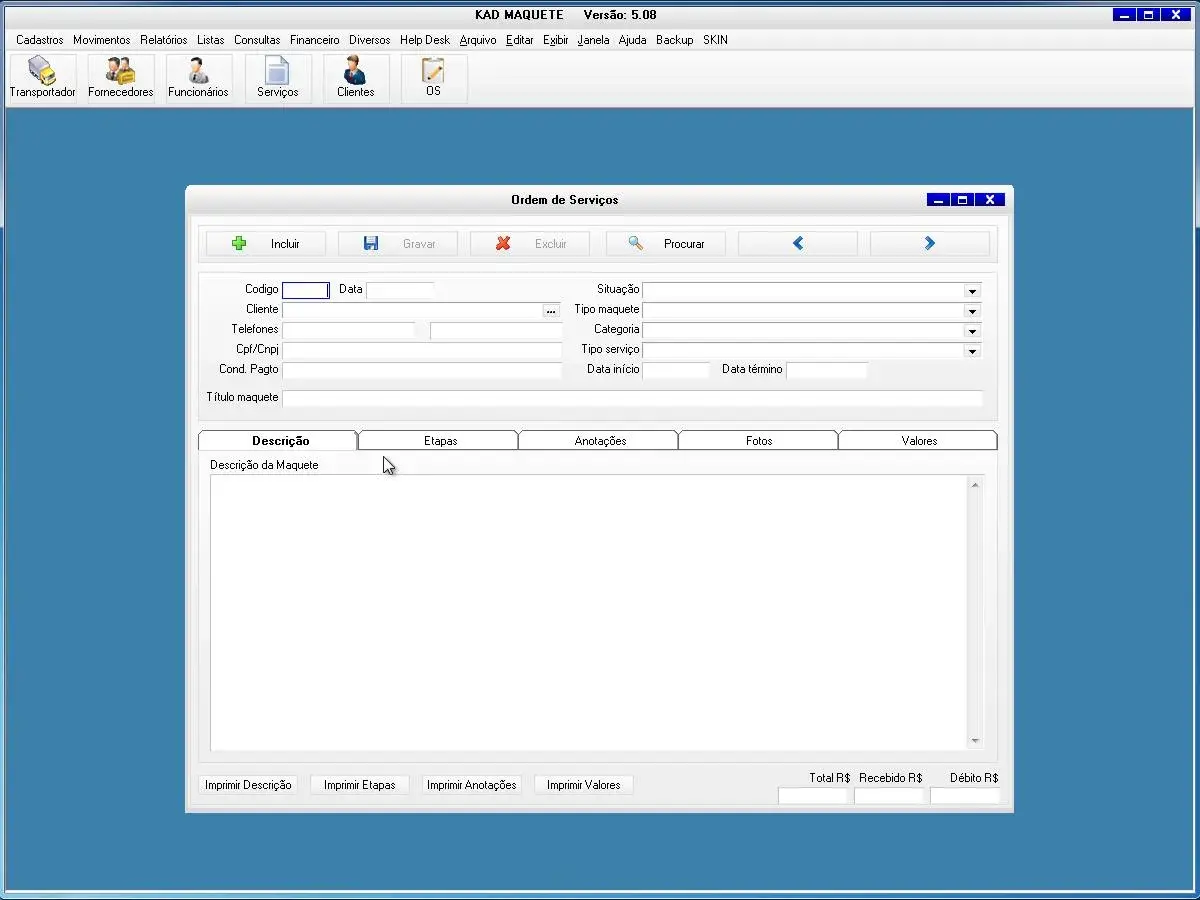1200x900 pixels.
Task: Click the Imprimir Anotações button
Action: tap(472, 785)
